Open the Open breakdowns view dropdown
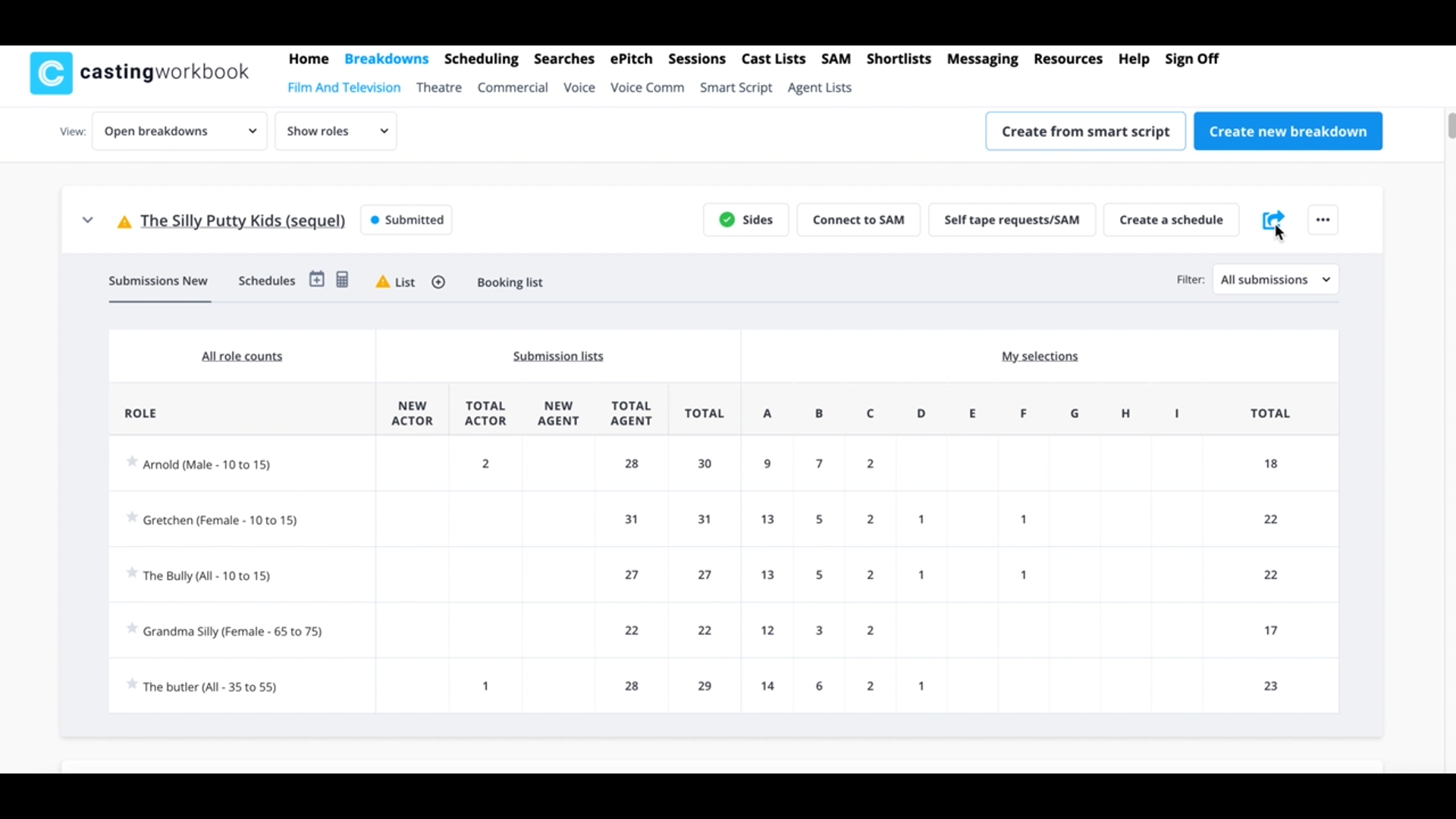This screenshot has height=819, width=1456. tap(180, 131)
